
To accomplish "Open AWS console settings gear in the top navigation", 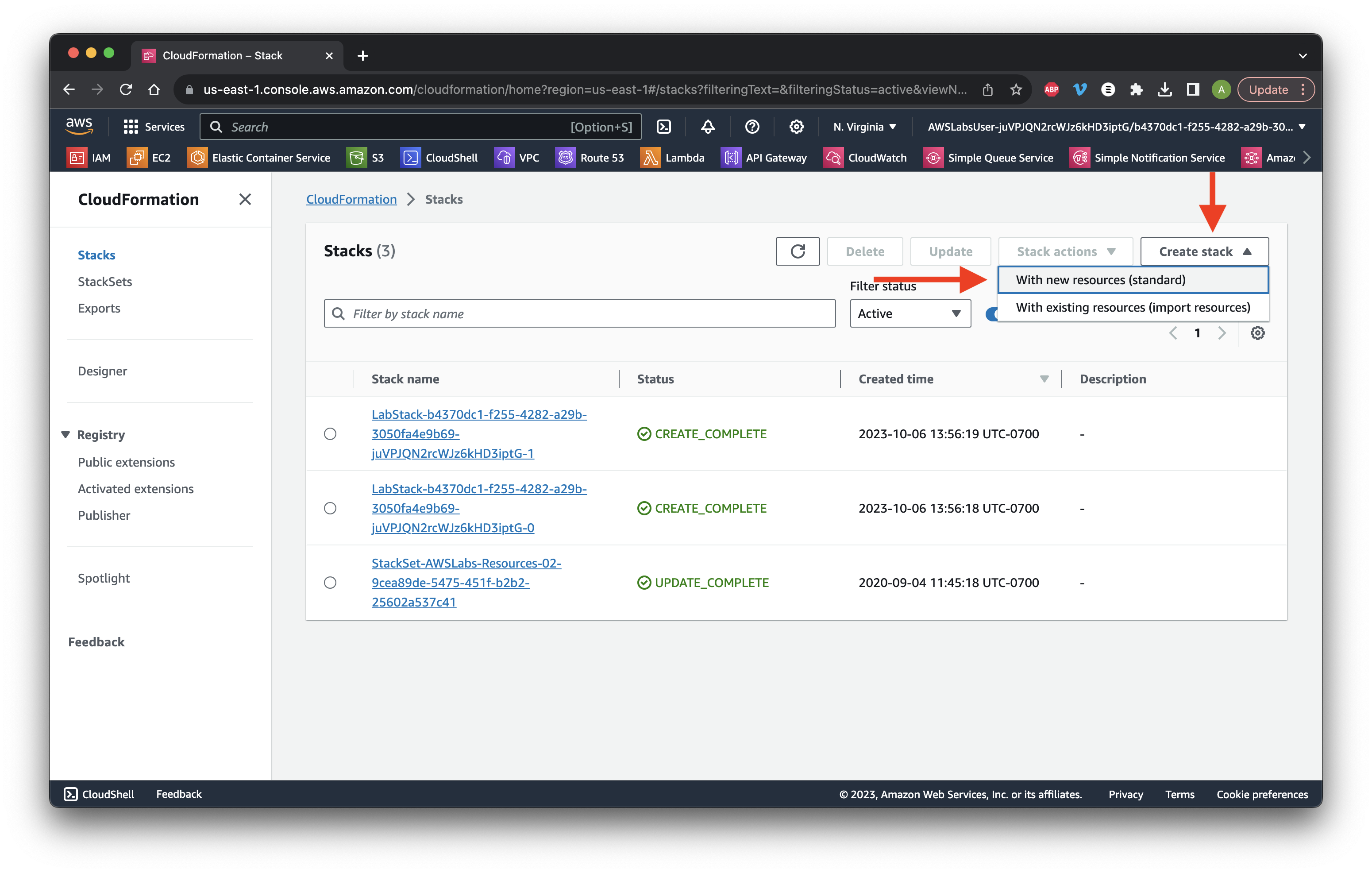I will pos(796,127).
